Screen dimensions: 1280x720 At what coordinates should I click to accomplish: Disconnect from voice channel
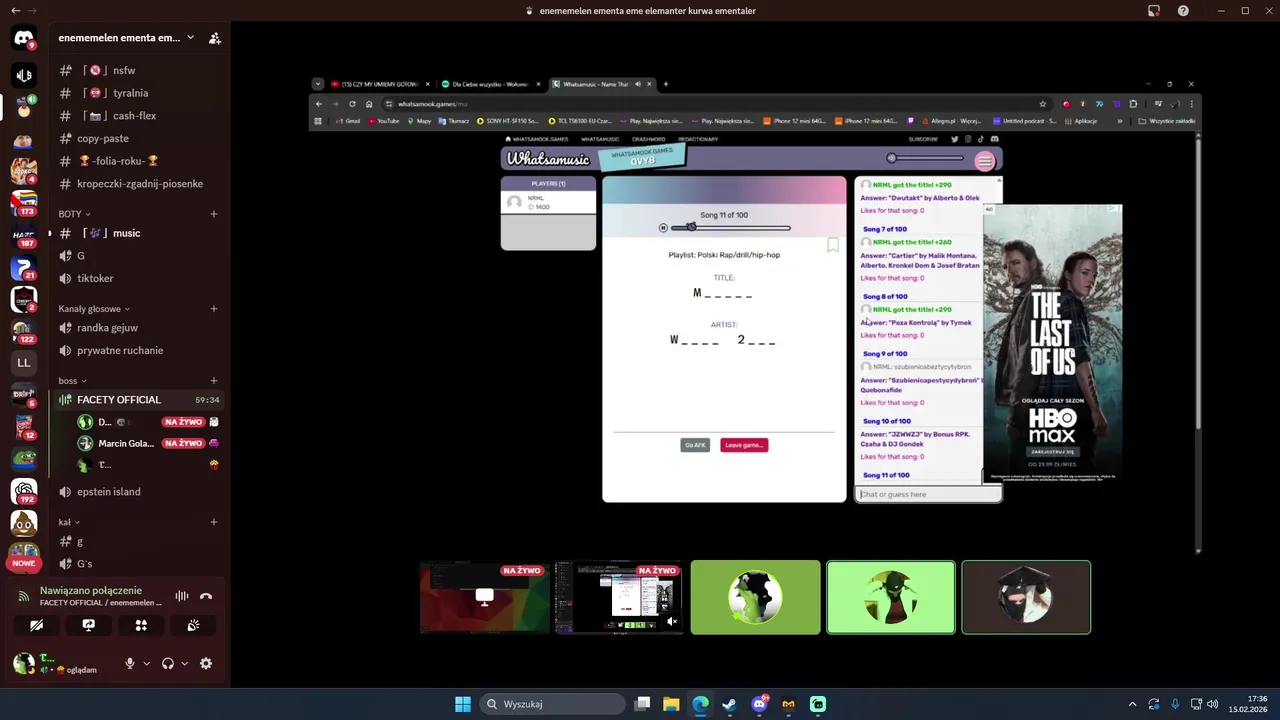pyautogui.click(x=206, y=596)
